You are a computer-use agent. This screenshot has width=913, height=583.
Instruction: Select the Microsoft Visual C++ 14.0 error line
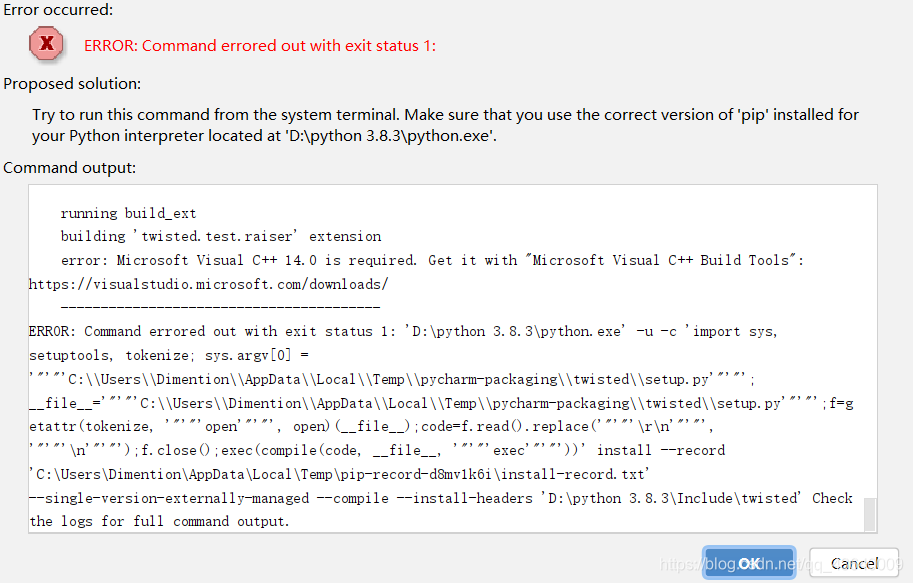point(430,259)
